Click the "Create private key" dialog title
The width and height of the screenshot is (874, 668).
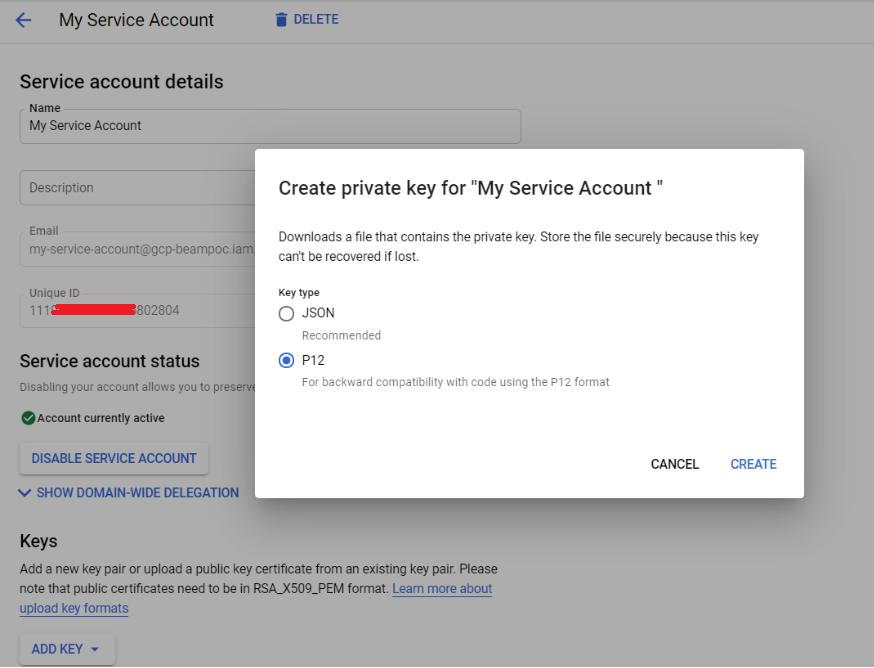(x=471, y=188)
